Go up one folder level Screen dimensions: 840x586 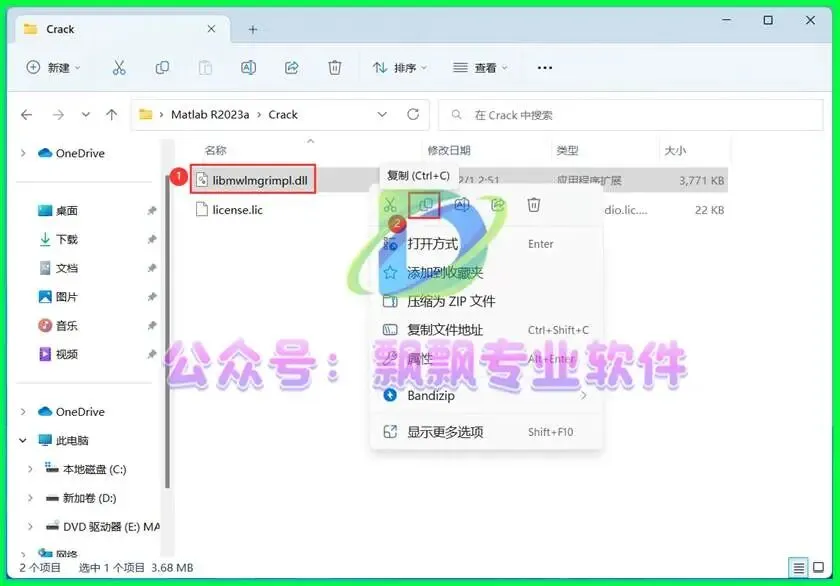[111, 115]
